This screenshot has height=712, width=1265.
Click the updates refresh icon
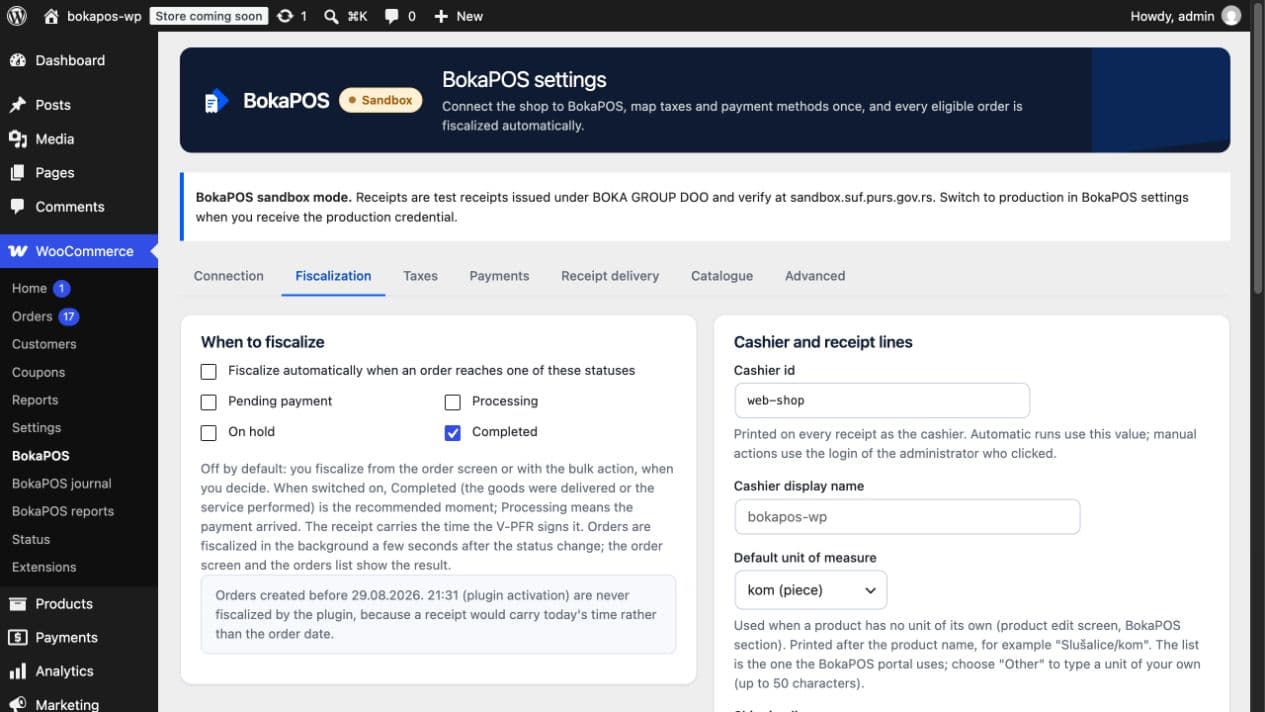click(x=285, y=16)
